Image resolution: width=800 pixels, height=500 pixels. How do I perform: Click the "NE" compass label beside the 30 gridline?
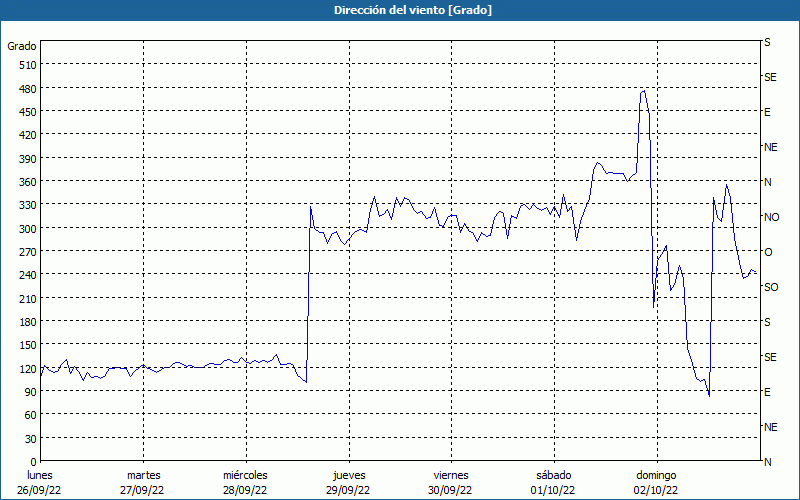coord(771,427)
